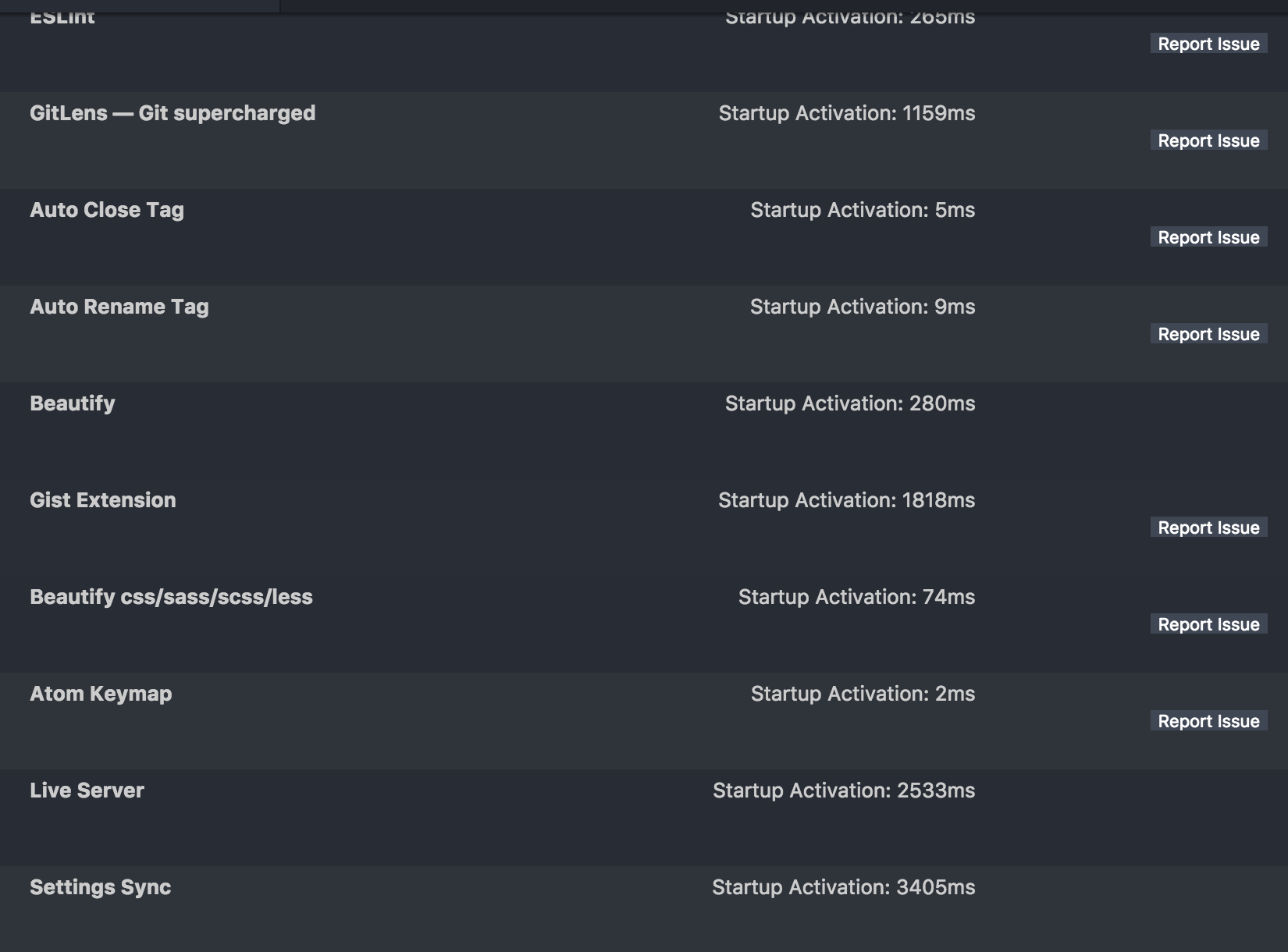The image size is (1288, 952).
Task: Click the Startup Activation value for Live Server
Action: (843, 790)
